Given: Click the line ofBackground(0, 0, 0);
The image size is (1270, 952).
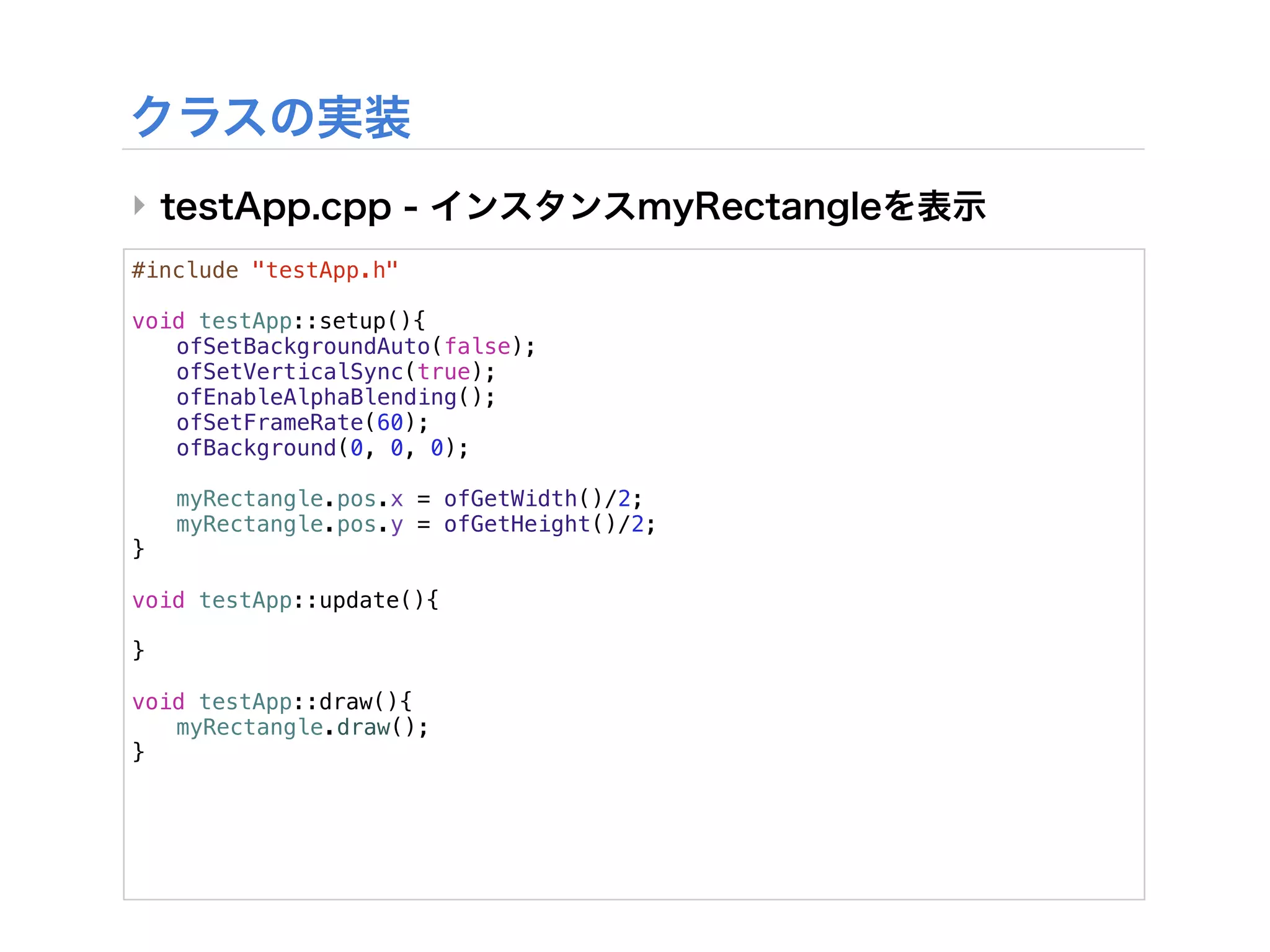Looking at the screenshot, I should pyautogui.click(x=322, y=448).
